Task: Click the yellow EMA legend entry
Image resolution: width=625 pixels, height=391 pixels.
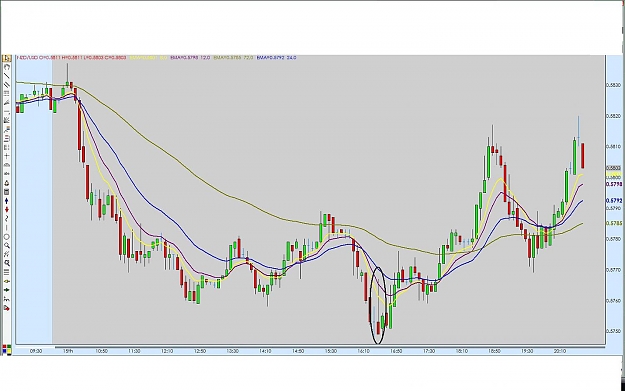Action: 148,57
